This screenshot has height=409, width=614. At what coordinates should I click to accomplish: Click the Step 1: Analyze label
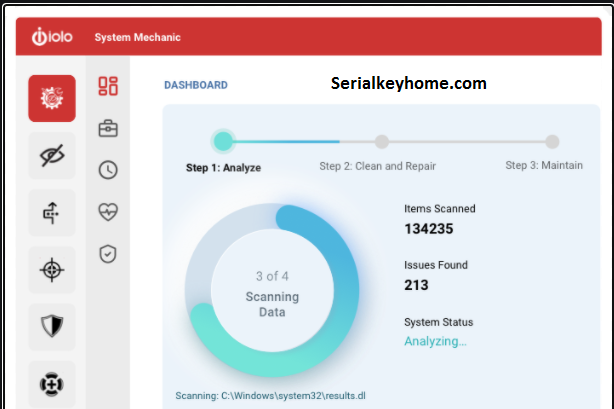click(223, 168)
